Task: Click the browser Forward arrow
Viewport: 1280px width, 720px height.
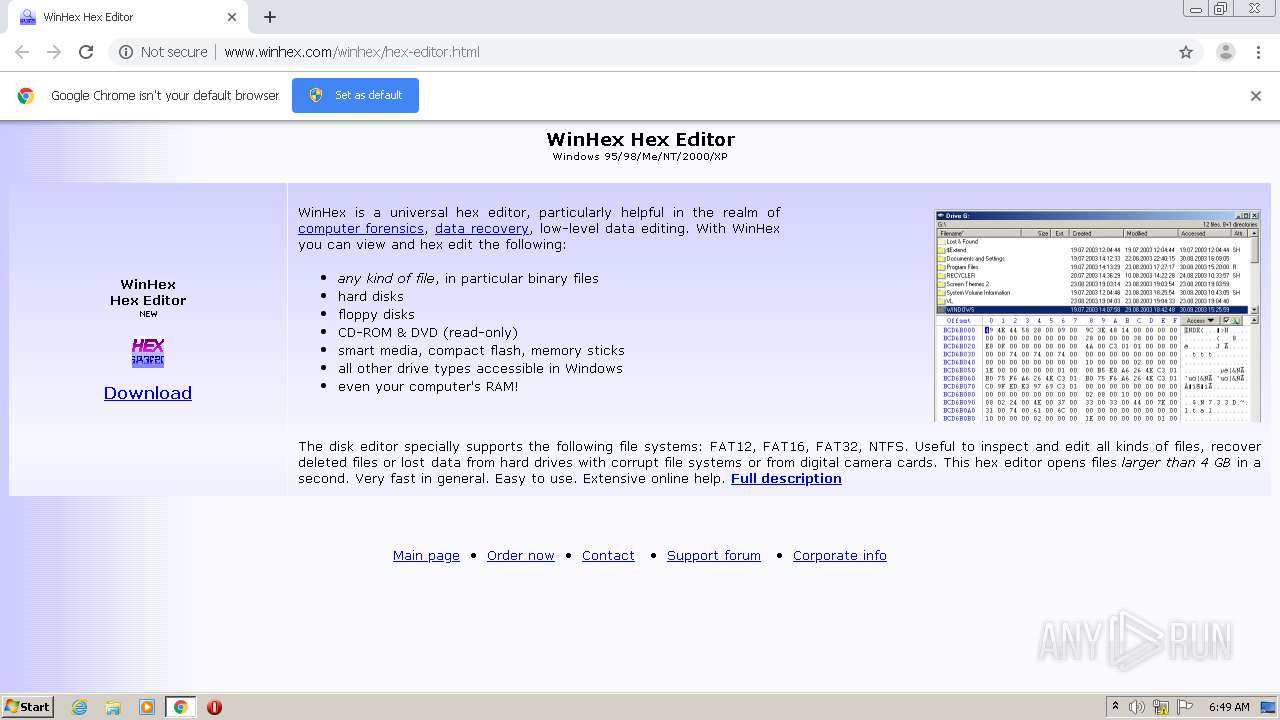Action: tap(54, 52)
